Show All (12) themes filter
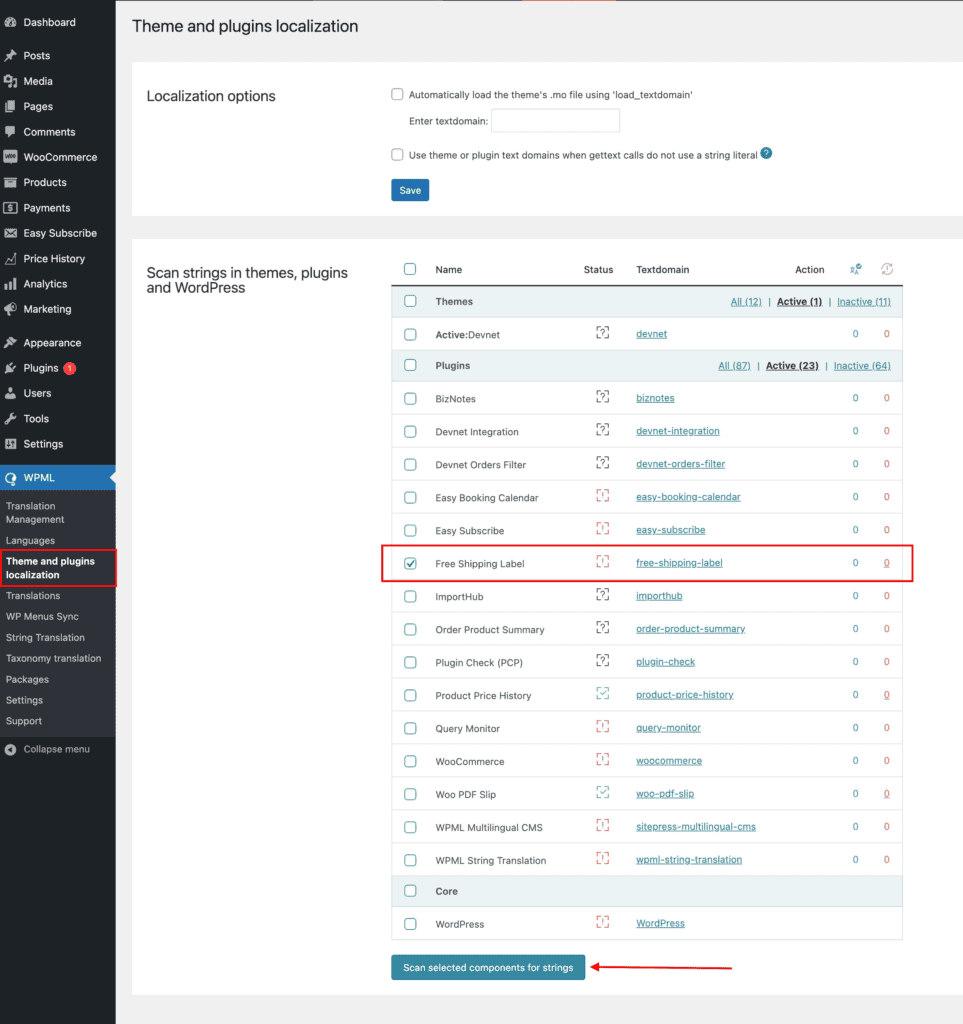This screenshot has height=1024, width=963. click(745, 302)
